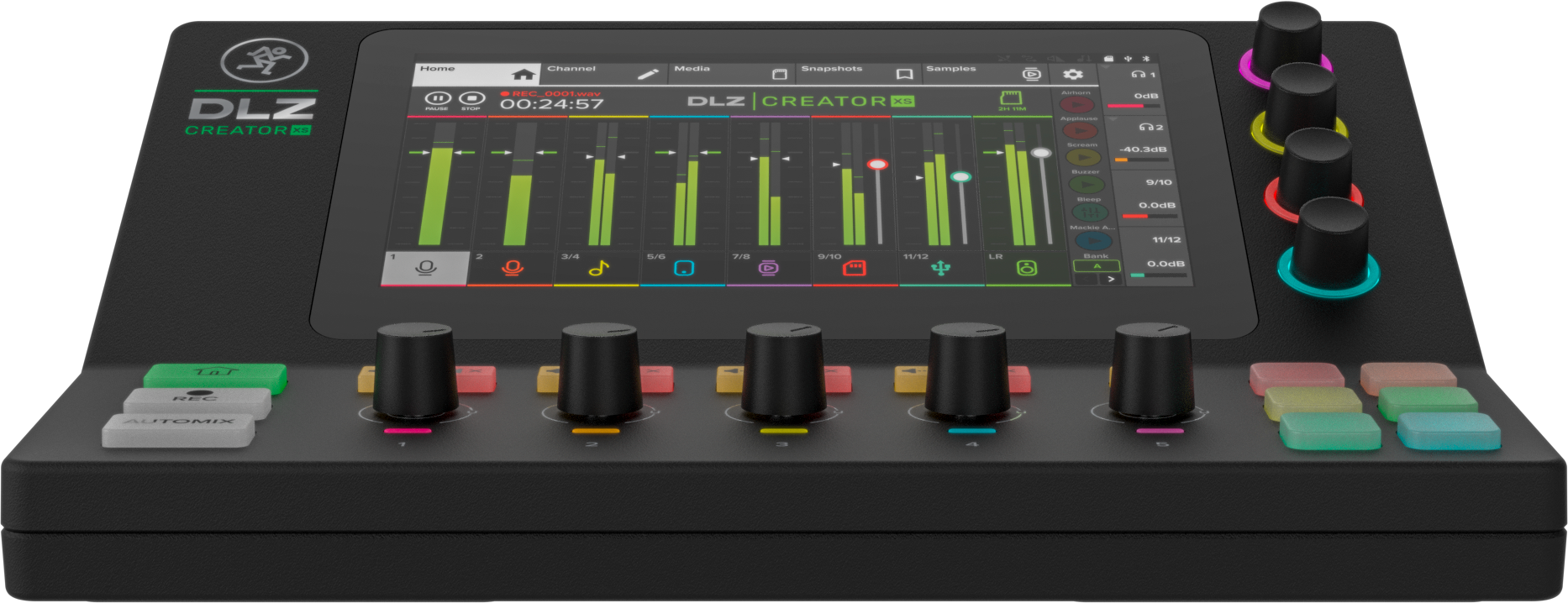Select channel 11/12 USB icon
This screenshot has height=603, width=1568.
[941, 268]
